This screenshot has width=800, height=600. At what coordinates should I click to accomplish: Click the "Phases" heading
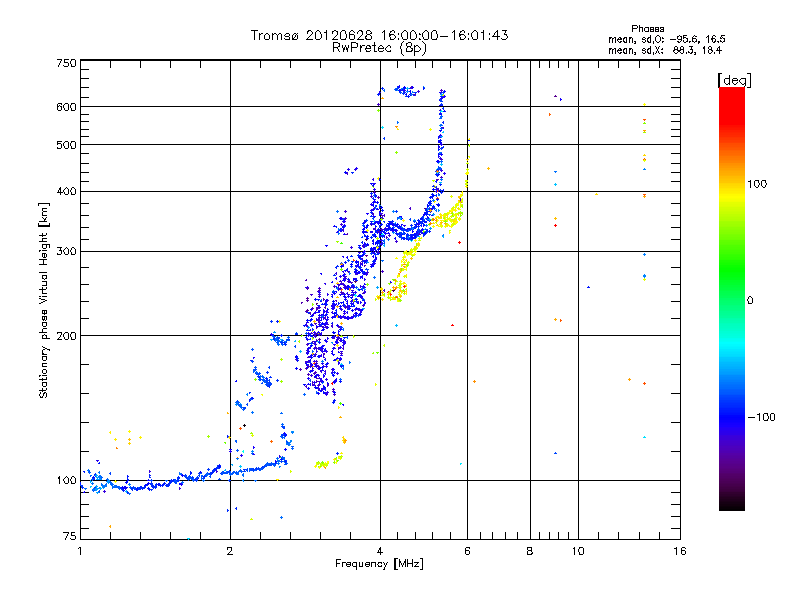(647, 29)
